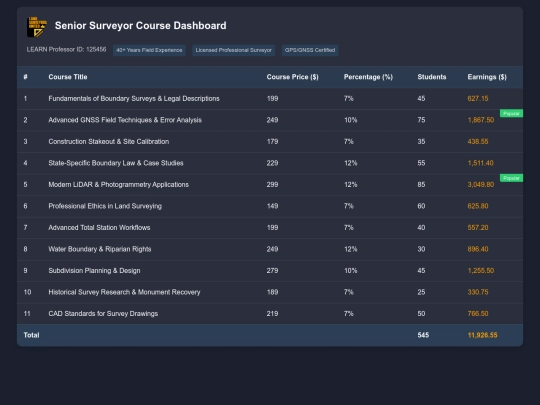Click row number 10
The width and height of the screenshot is (540, 405).
click(27, 292)
